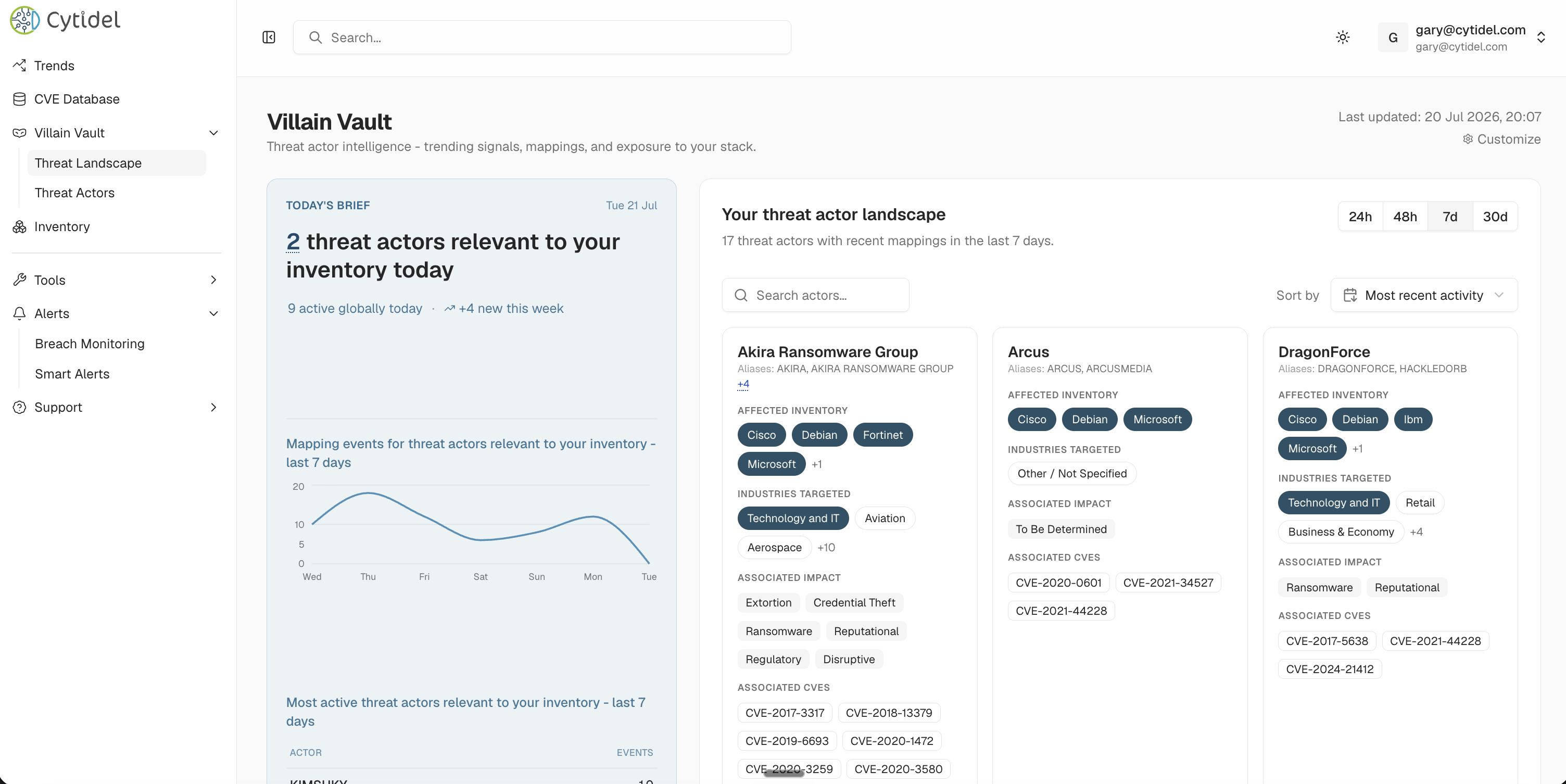Click the G user avatar
The width and height of the screenshot is (1566, 784).
(1393, 37)
